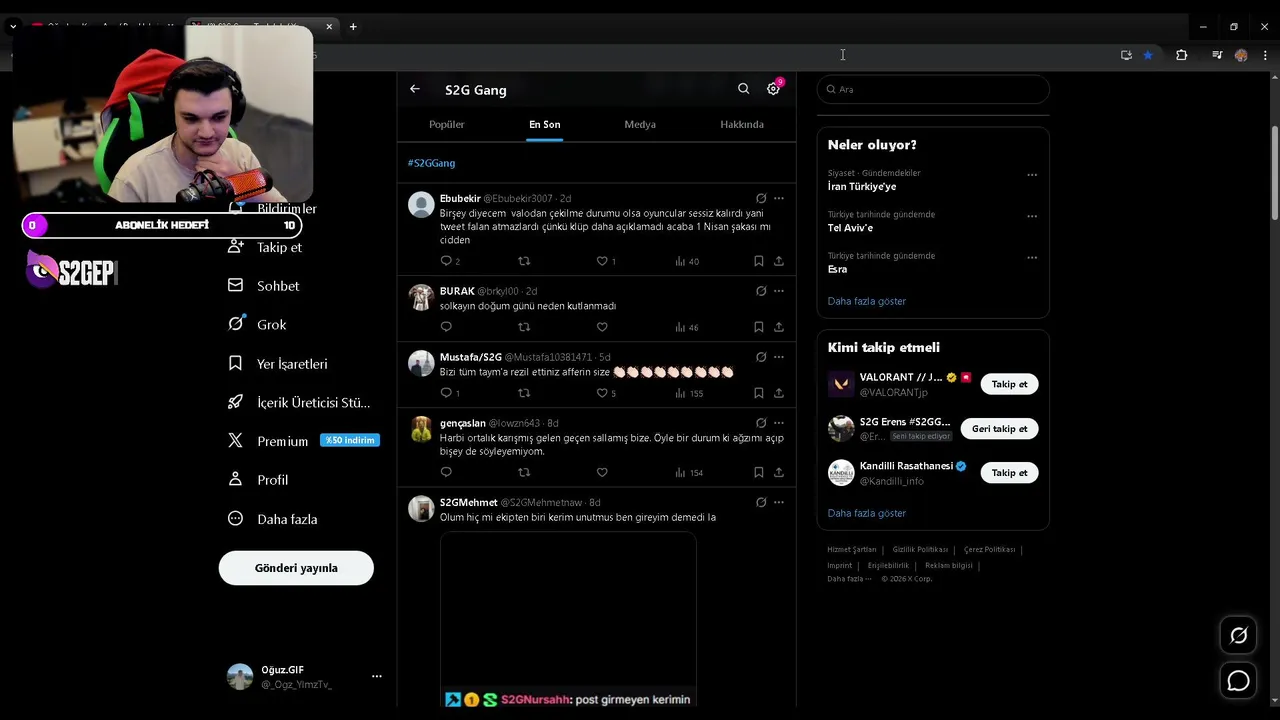Screen dimensions: 1280x720
Task: Open more options on BURAK's post
Action: pos(779,291)
